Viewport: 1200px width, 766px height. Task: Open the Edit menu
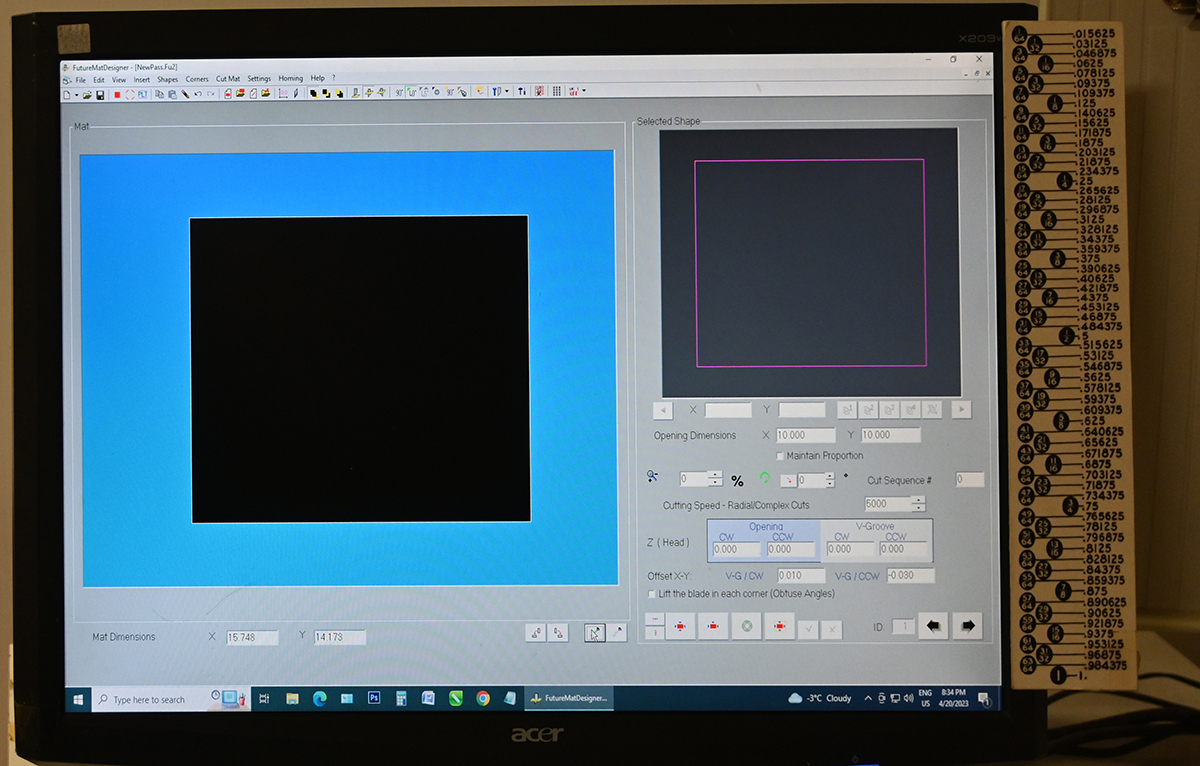99,79
